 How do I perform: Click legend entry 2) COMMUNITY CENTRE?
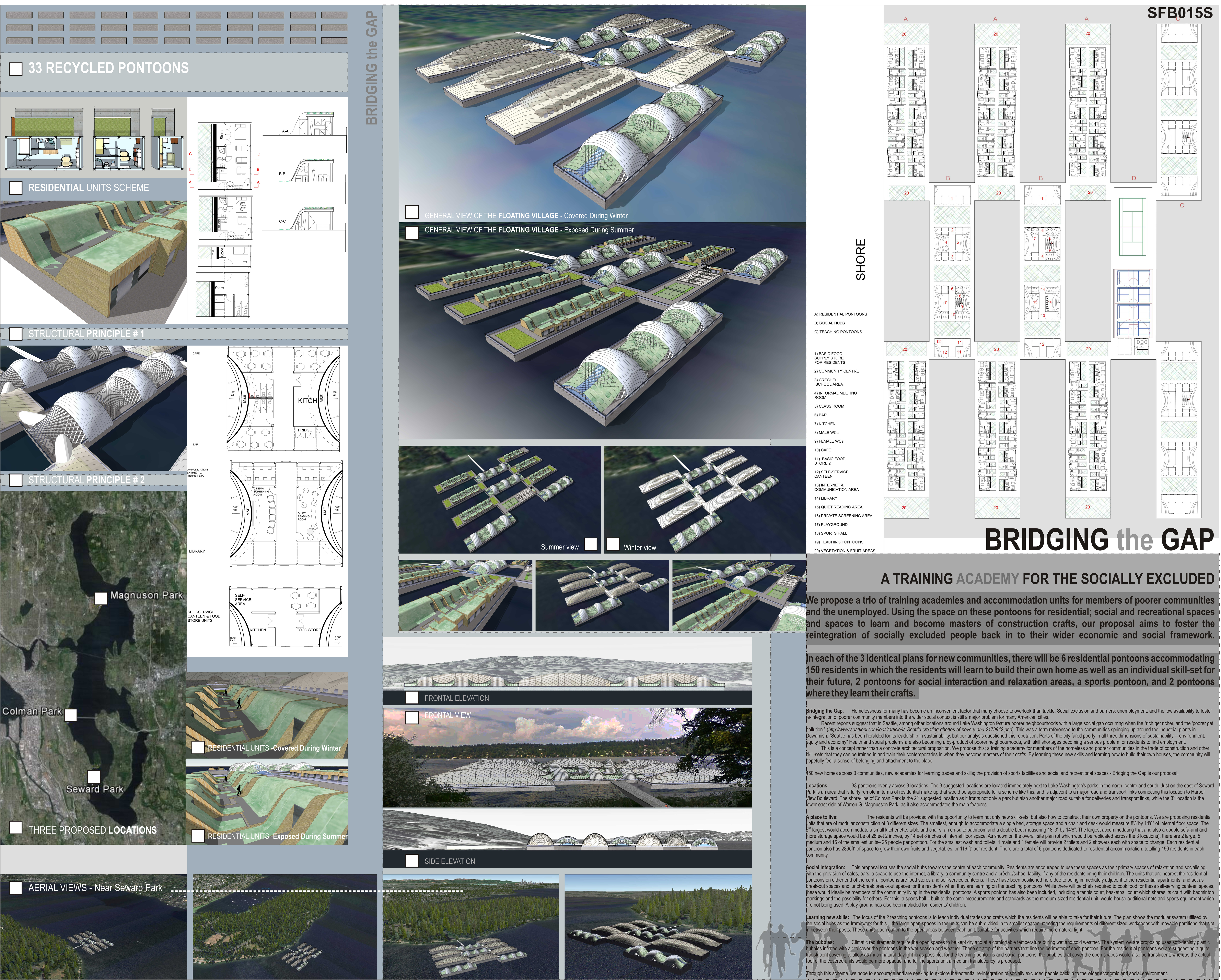[x=836, y=371]
